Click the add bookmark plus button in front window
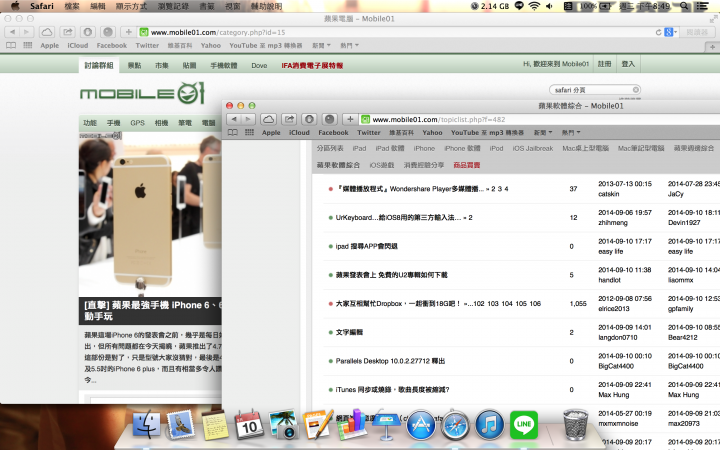 (350, 119)
